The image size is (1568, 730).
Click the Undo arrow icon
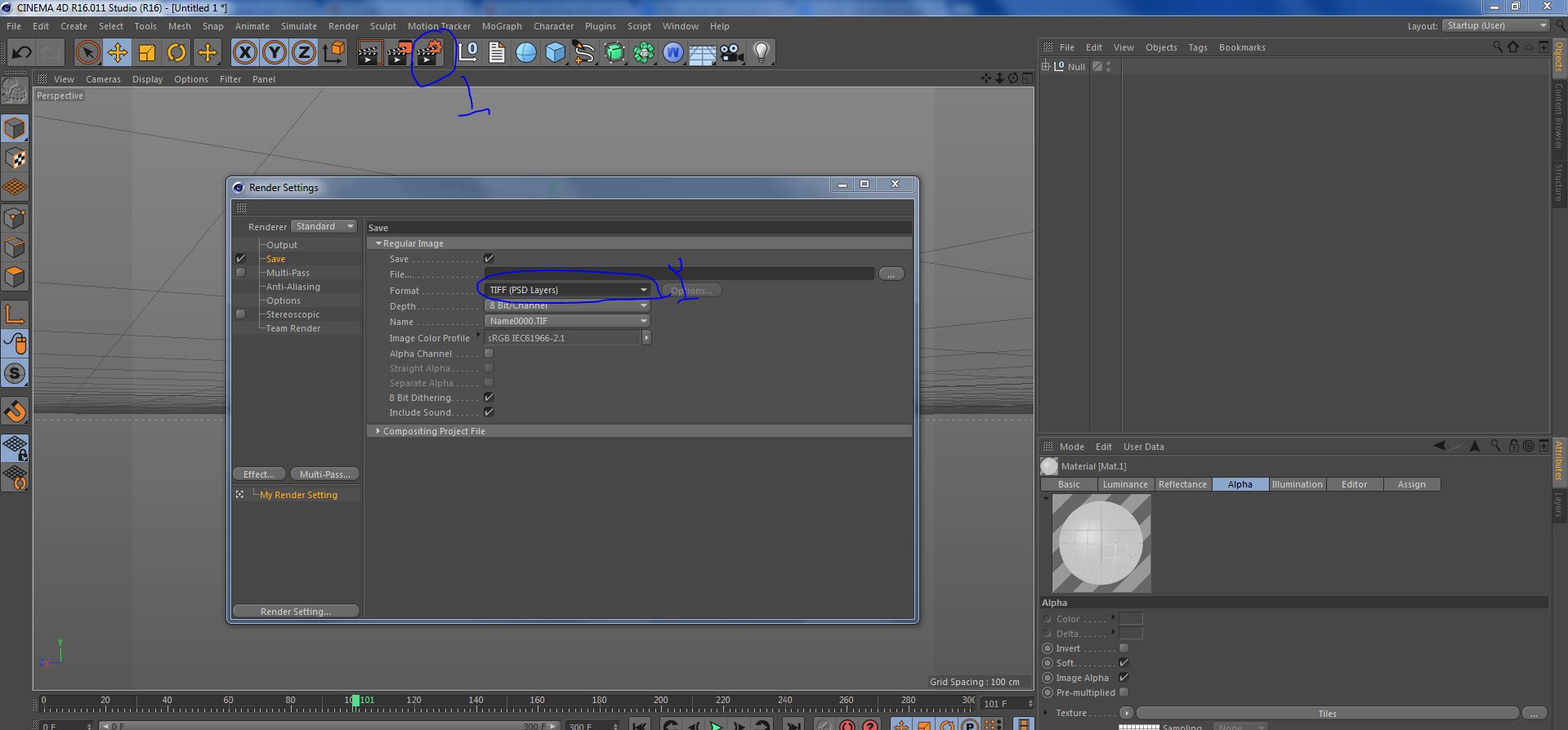21,52
